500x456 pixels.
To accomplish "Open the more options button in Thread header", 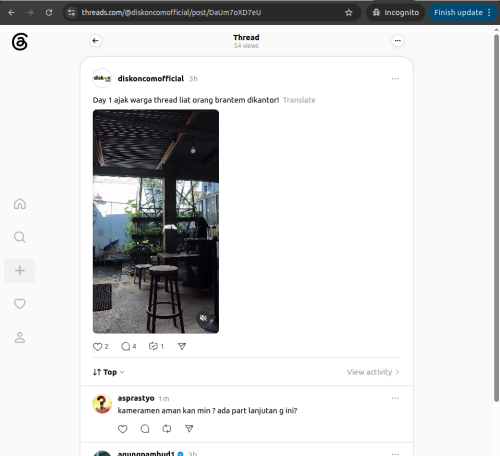I will tap(398, 41).
